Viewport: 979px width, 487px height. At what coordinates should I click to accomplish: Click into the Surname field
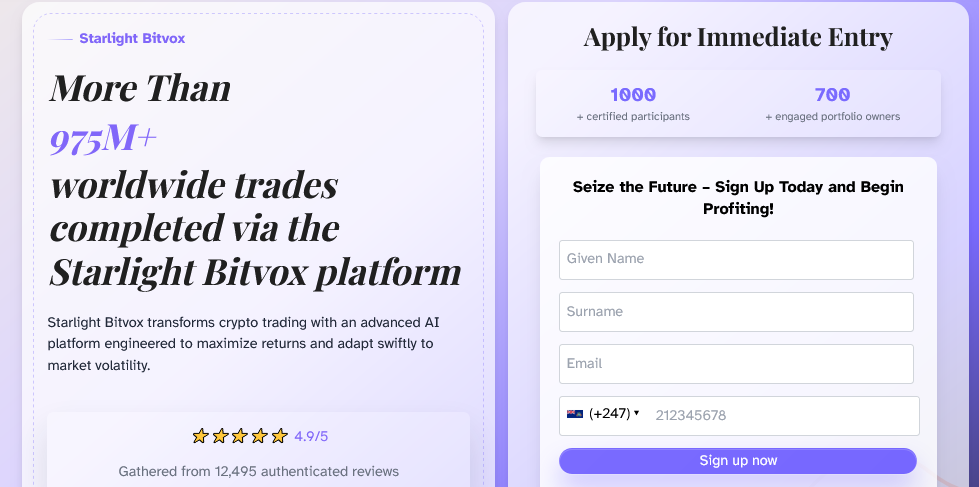point(736,312)
